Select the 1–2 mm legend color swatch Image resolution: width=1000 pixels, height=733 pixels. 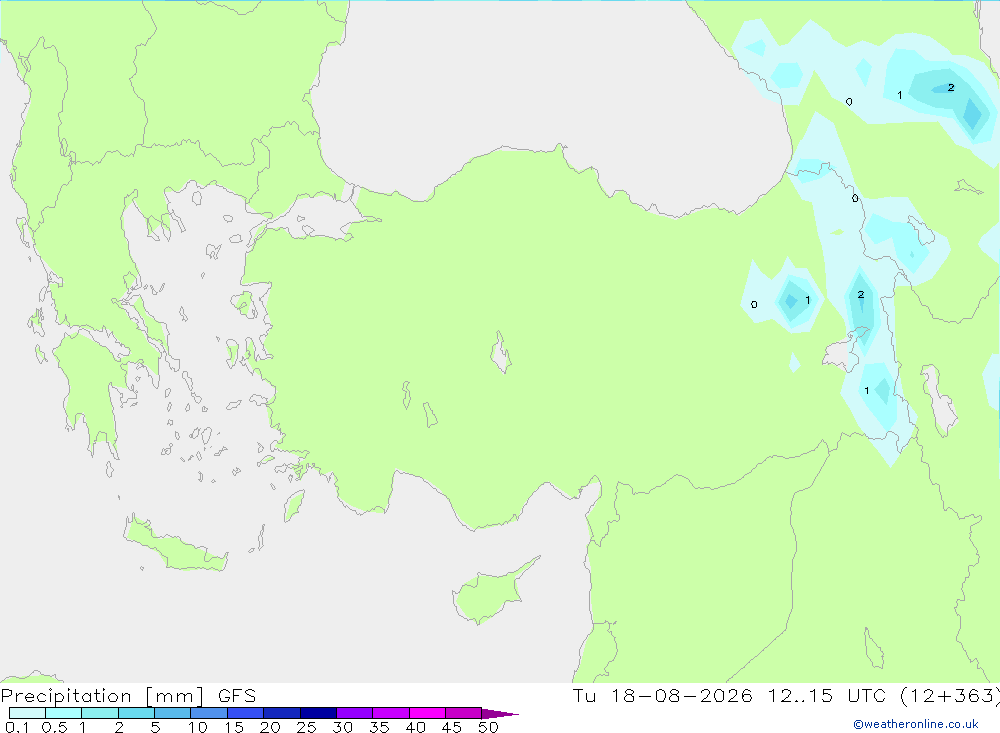[x=100, y=713]
